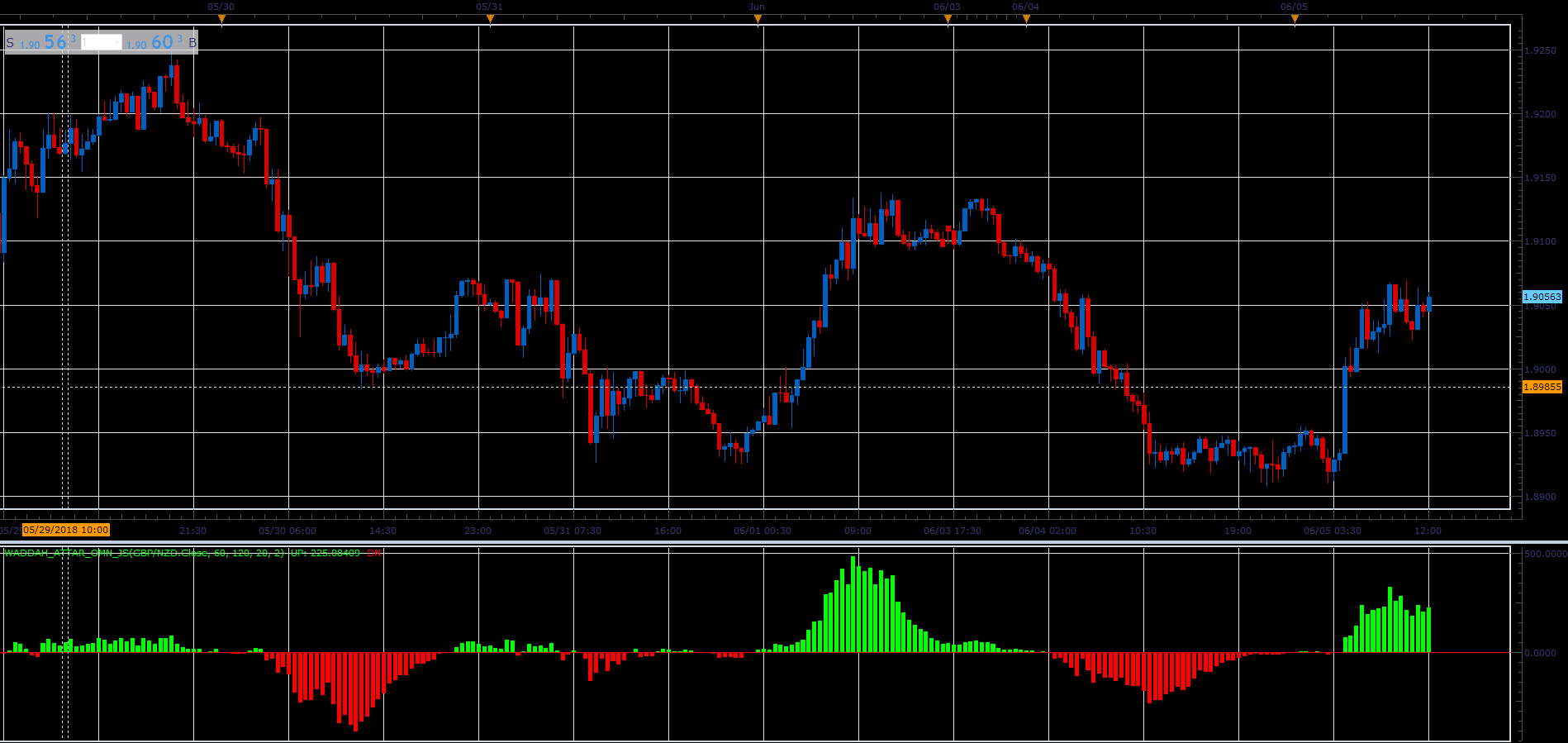Image resolution: width=1568 pixels, height=743 pixels.
Task: Click the 06/01 00:30 time axis label
Action: tap(763, 531)
